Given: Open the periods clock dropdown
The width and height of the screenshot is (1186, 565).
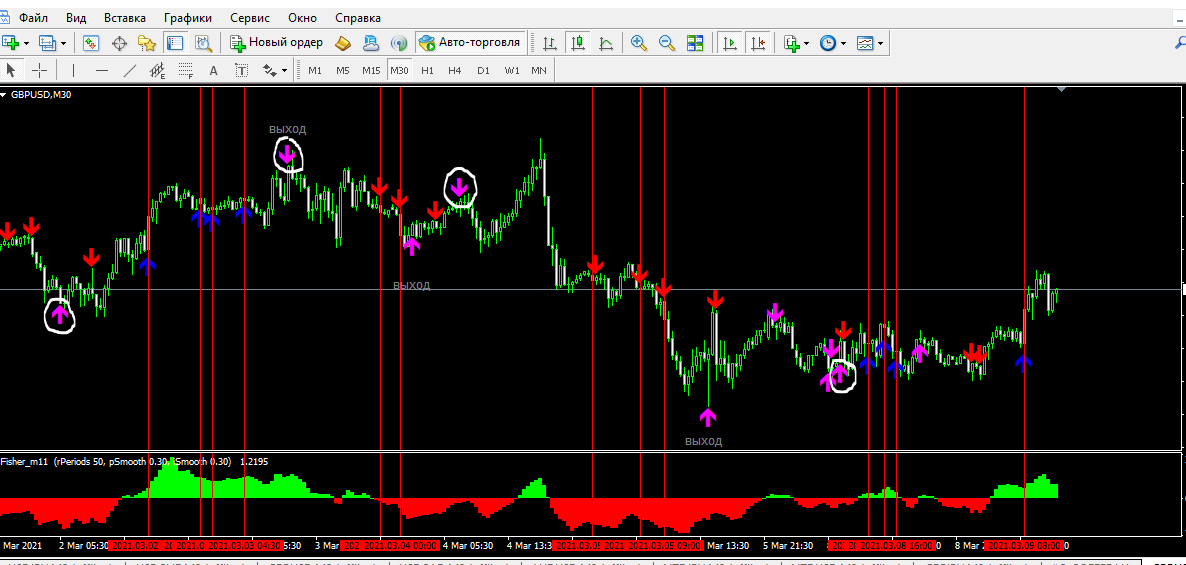Looking at the screenshot, I should coord(843,43).
